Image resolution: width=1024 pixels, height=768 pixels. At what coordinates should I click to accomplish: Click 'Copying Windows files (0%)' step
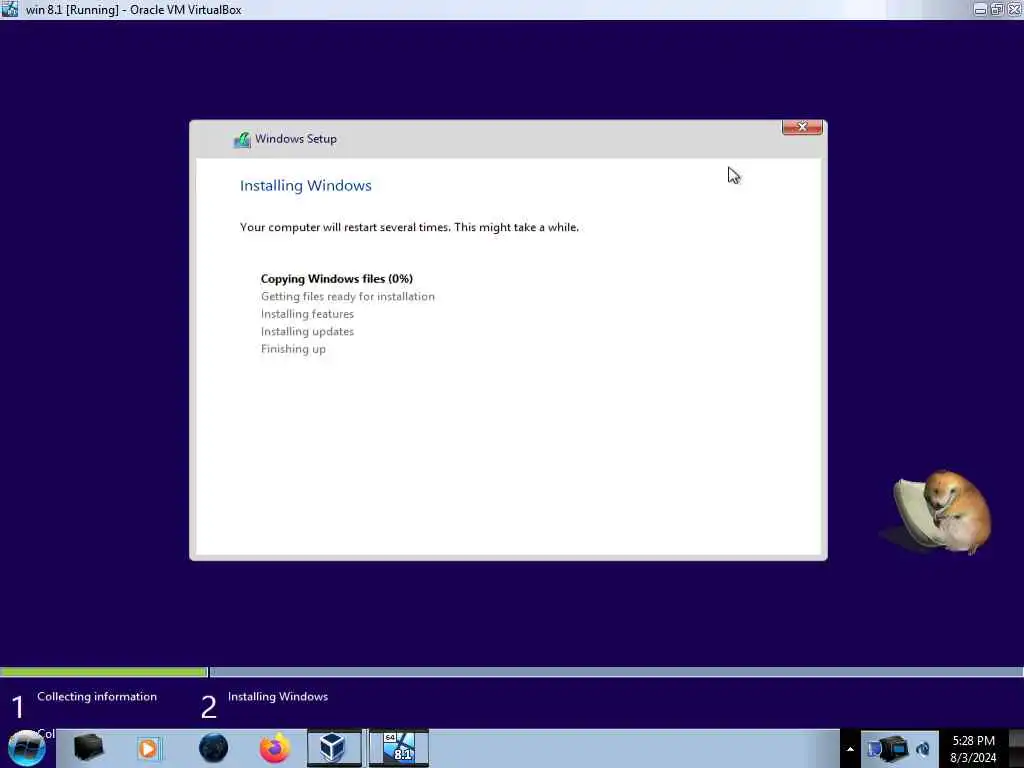(336, 279)
